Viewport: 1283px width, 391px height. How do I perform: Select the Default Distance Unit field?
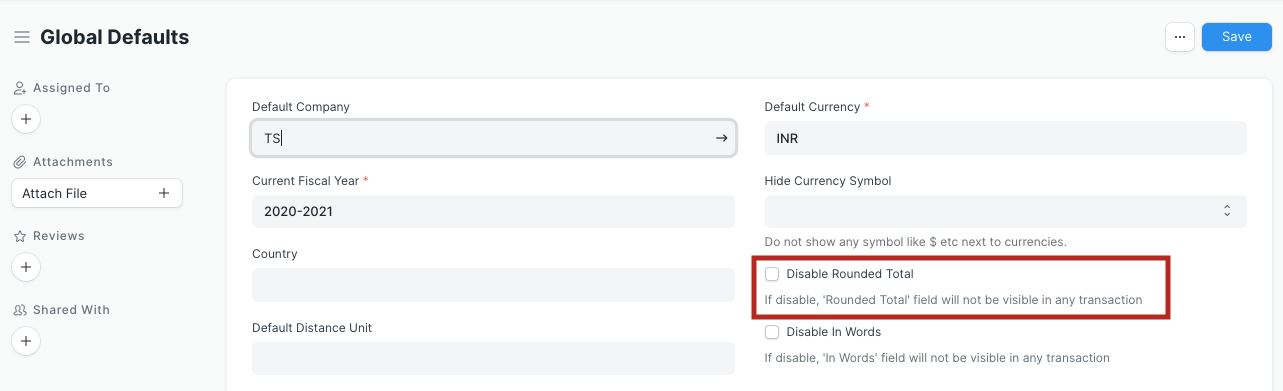[x=493, y=358]
